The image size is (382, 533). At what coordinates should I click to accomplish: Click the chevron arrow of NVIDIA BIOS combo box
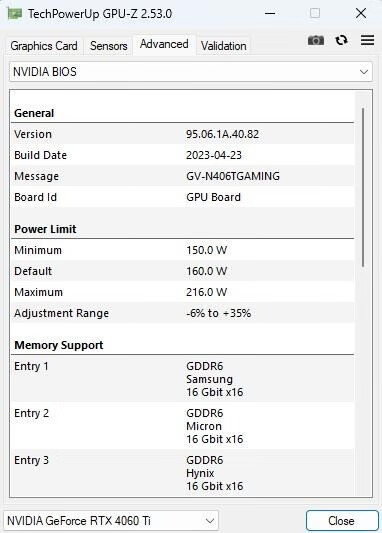coord(364,72)
